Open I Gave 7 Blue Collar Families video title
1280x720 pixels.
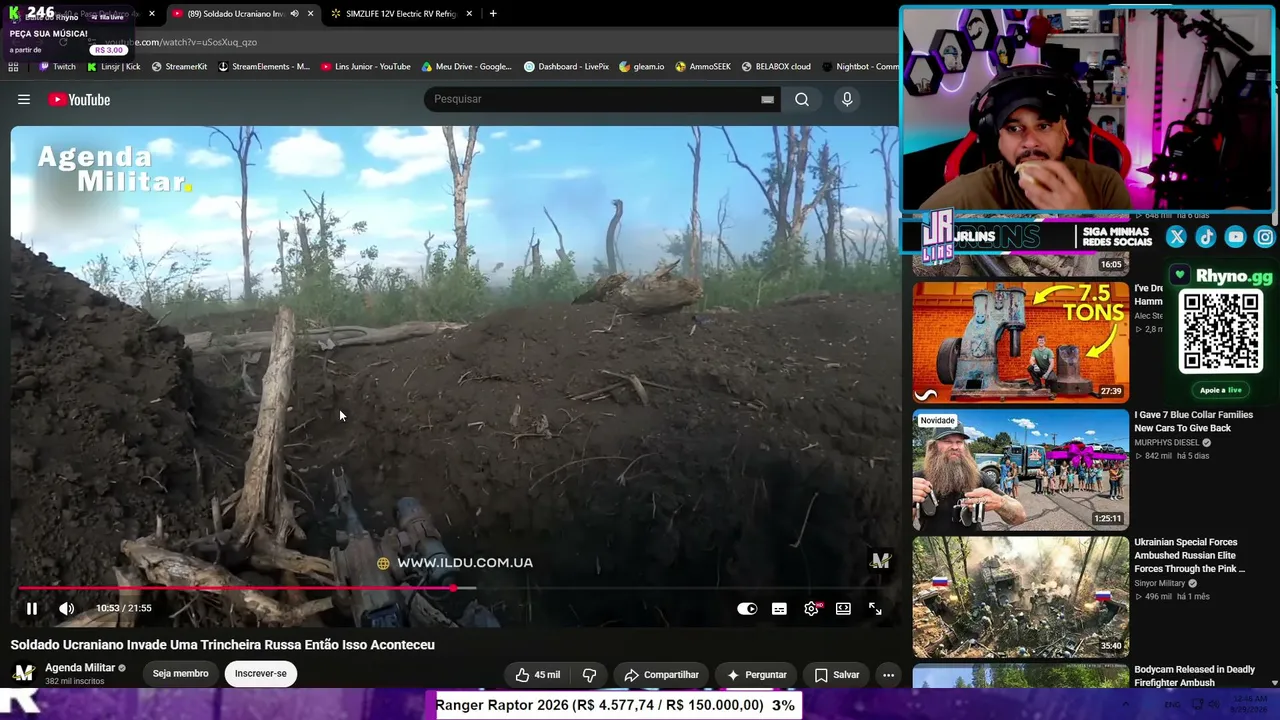tap(1193, 421)
